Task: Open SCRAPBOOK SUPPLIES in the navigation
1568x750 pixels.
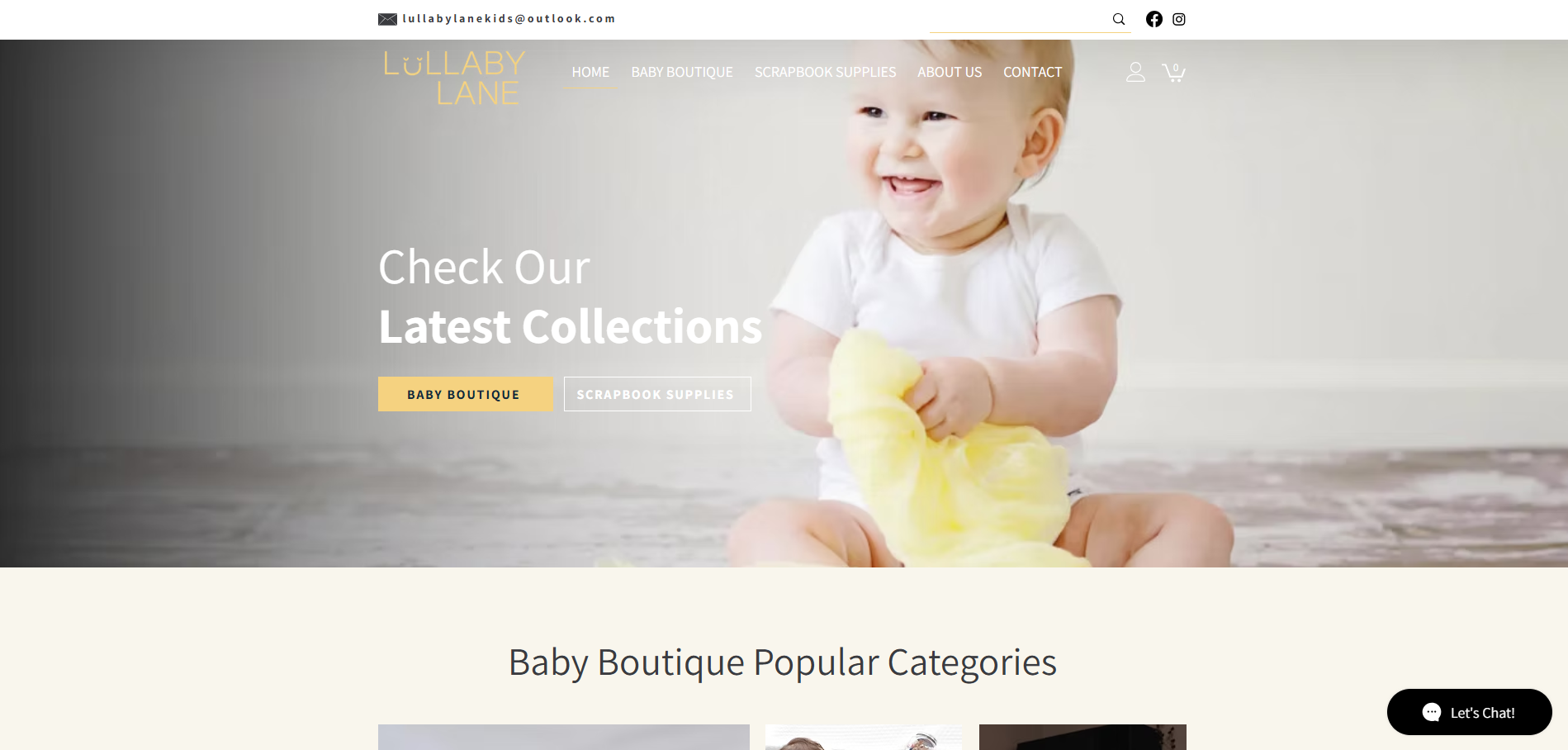Action: [825, 72]
